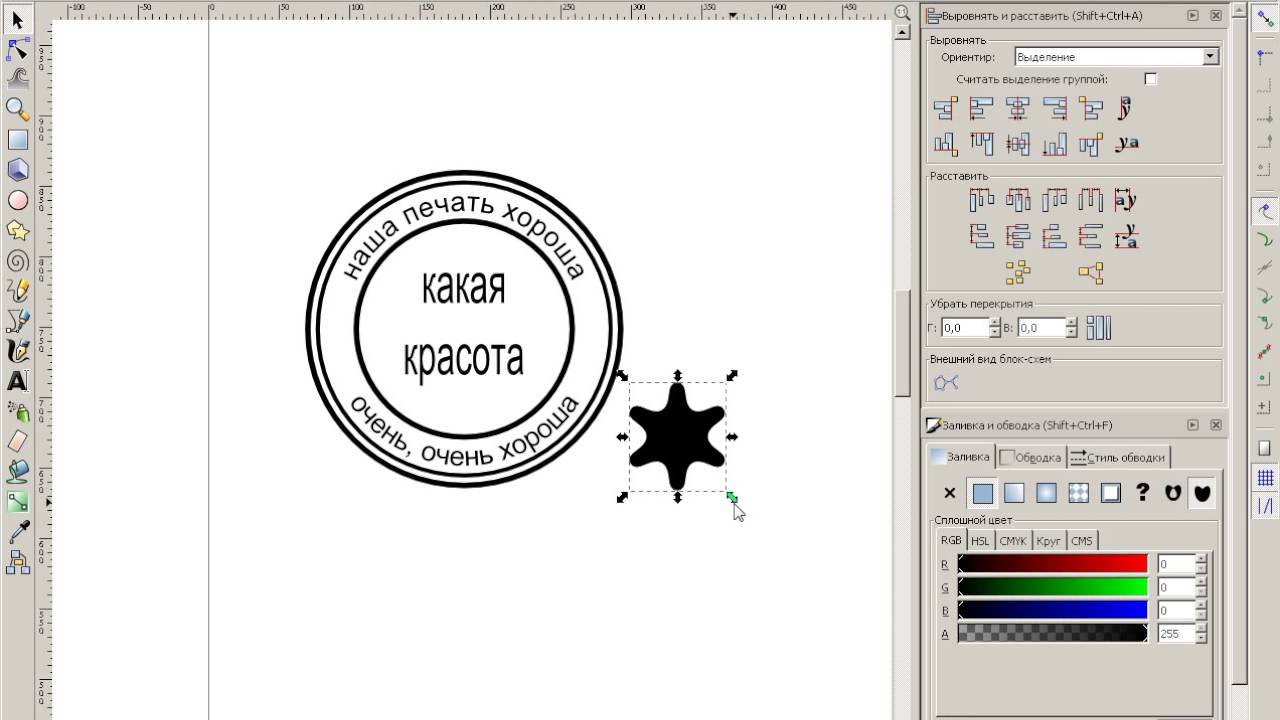Viewport: 1280px width, 720px height.
Task: Select the 3D Box tool
Action: pos(17,170)
